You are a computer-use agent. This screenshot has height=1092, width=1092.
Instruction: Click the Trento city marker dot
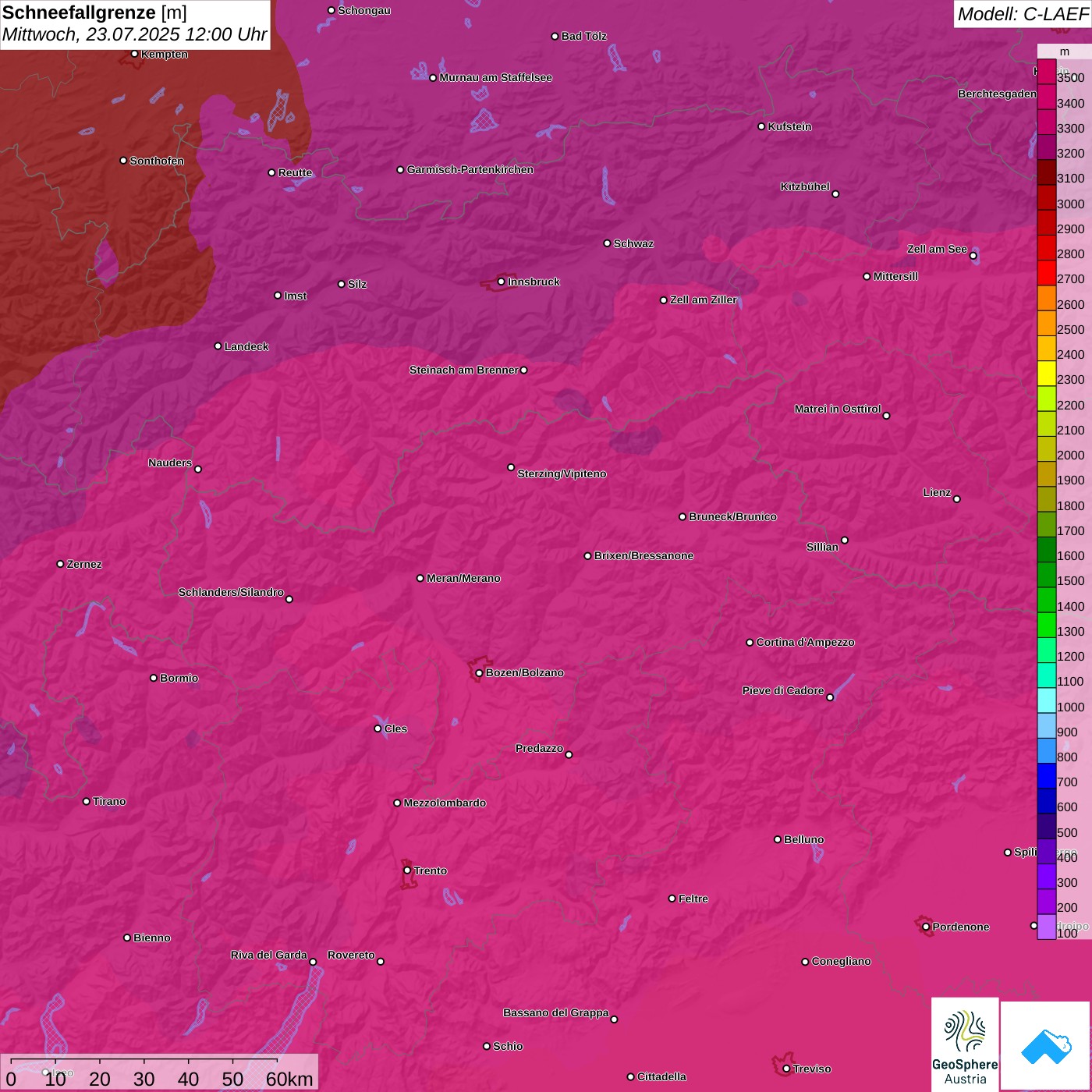[x=407, y=870]
